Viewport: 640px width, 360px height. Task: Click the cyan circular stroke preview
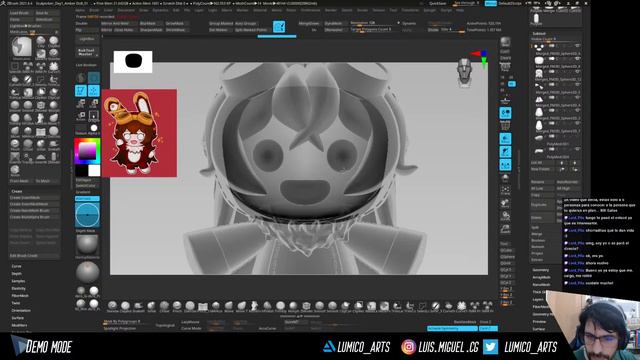point(87,215)
